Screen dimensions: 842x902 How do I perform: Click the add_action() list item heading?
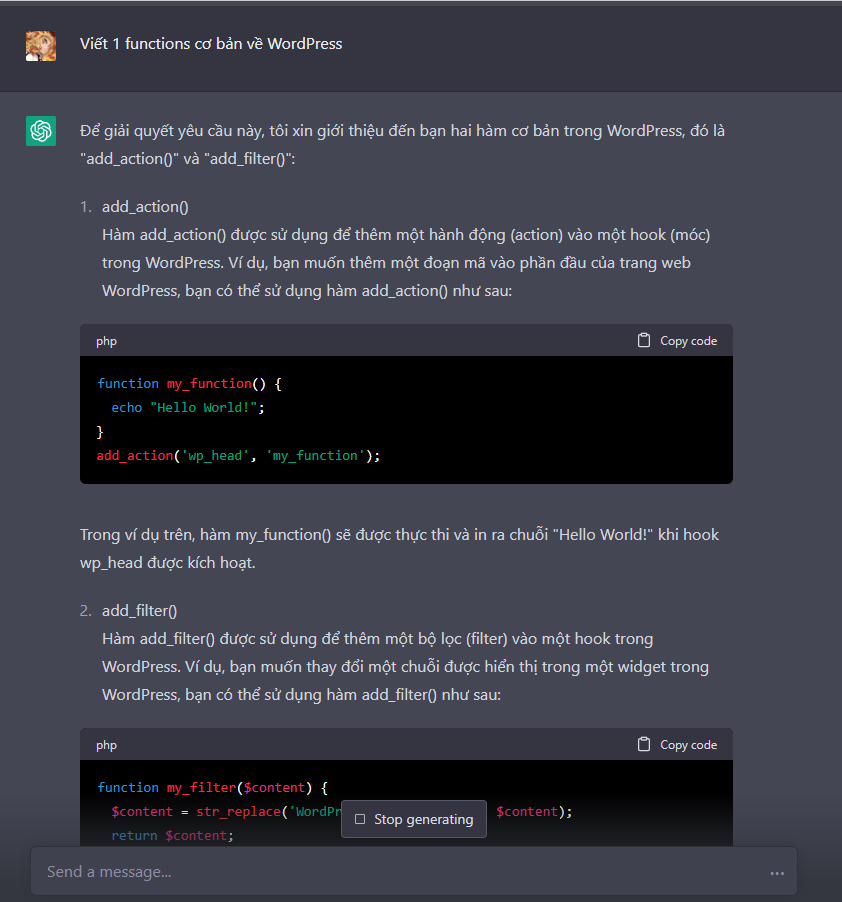coord(145,207)
